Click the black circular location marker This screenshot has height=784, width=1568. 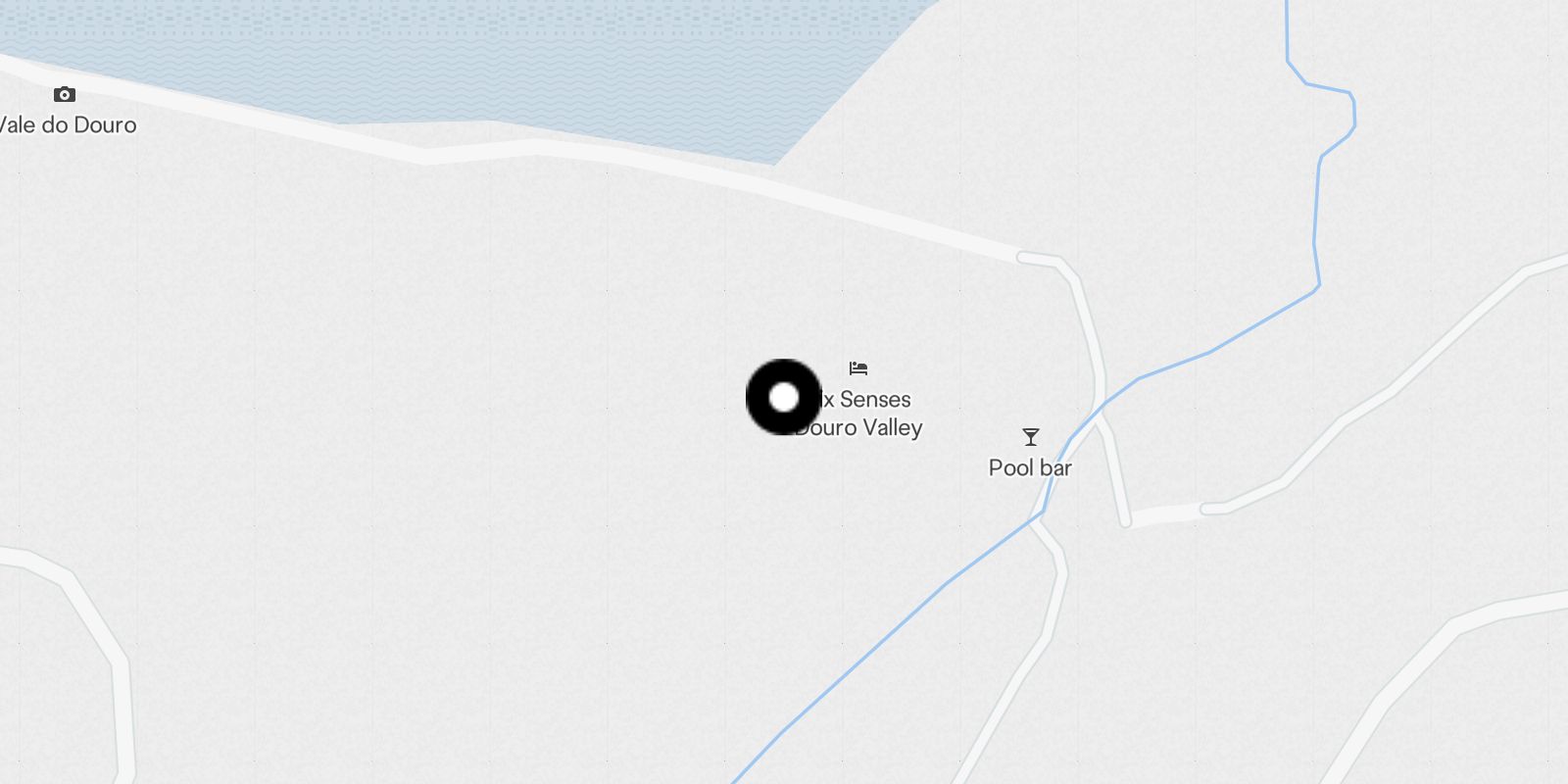(783, 397)
